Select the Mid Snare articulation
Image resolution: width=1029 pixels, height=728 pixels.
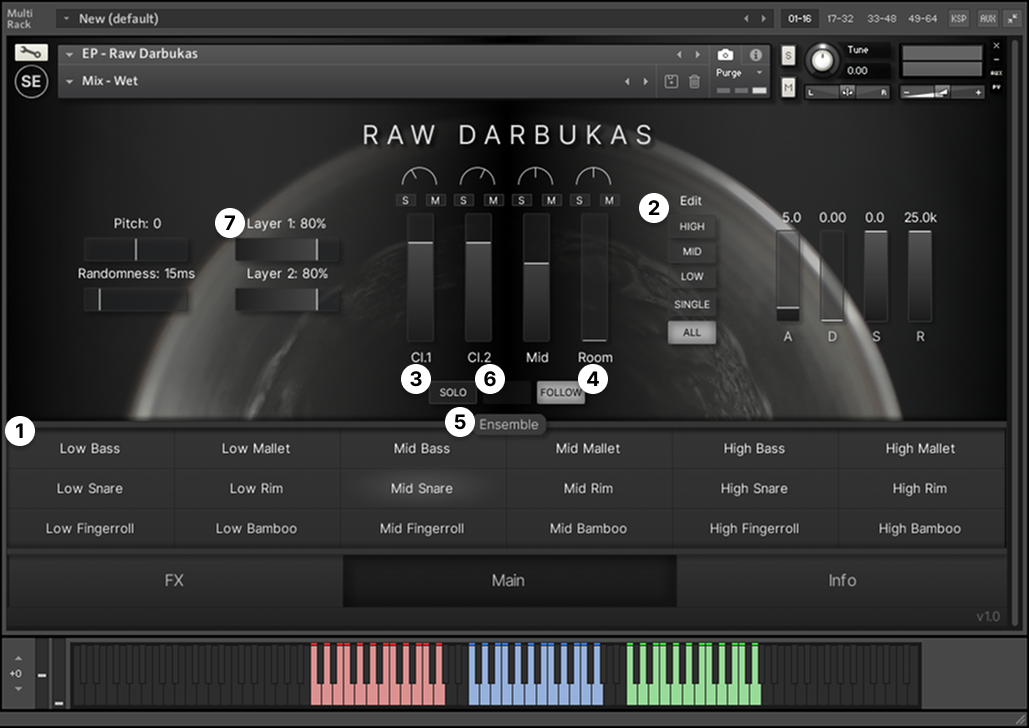pyautogui.click(x=422, y=489)
